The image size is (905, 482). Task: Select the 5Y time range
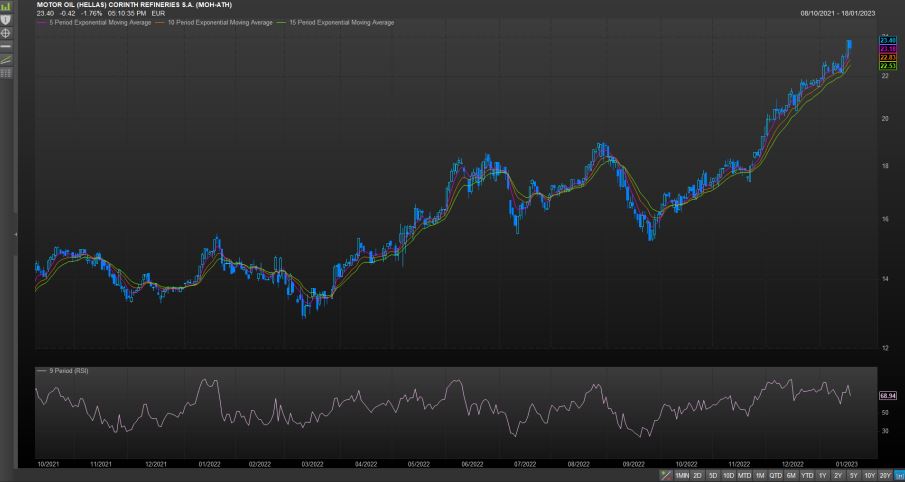[853, 475]
